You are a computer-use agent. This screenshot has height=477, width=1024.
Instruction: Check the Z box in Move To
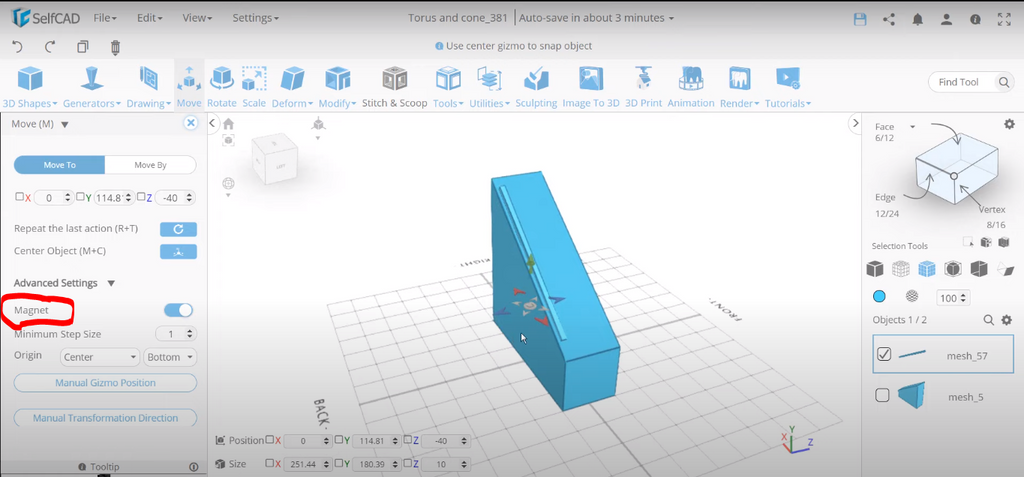140,197
